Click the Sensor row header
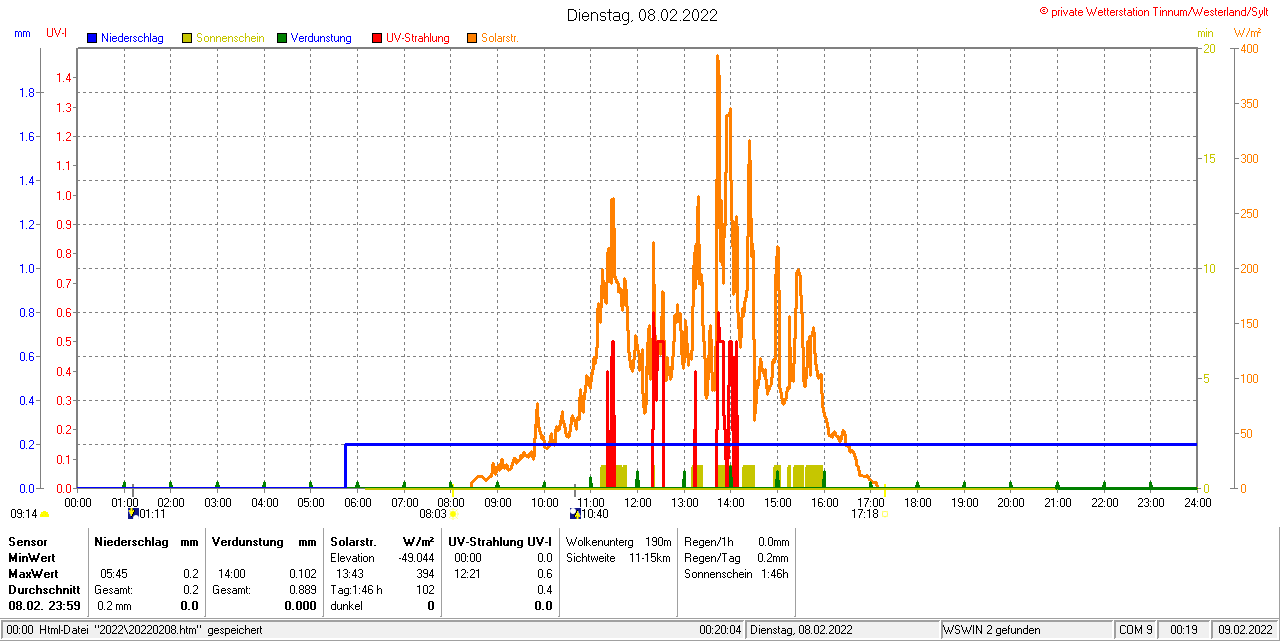The height and width of the screenshot is (641, 1280). click(x=27, y=541)
